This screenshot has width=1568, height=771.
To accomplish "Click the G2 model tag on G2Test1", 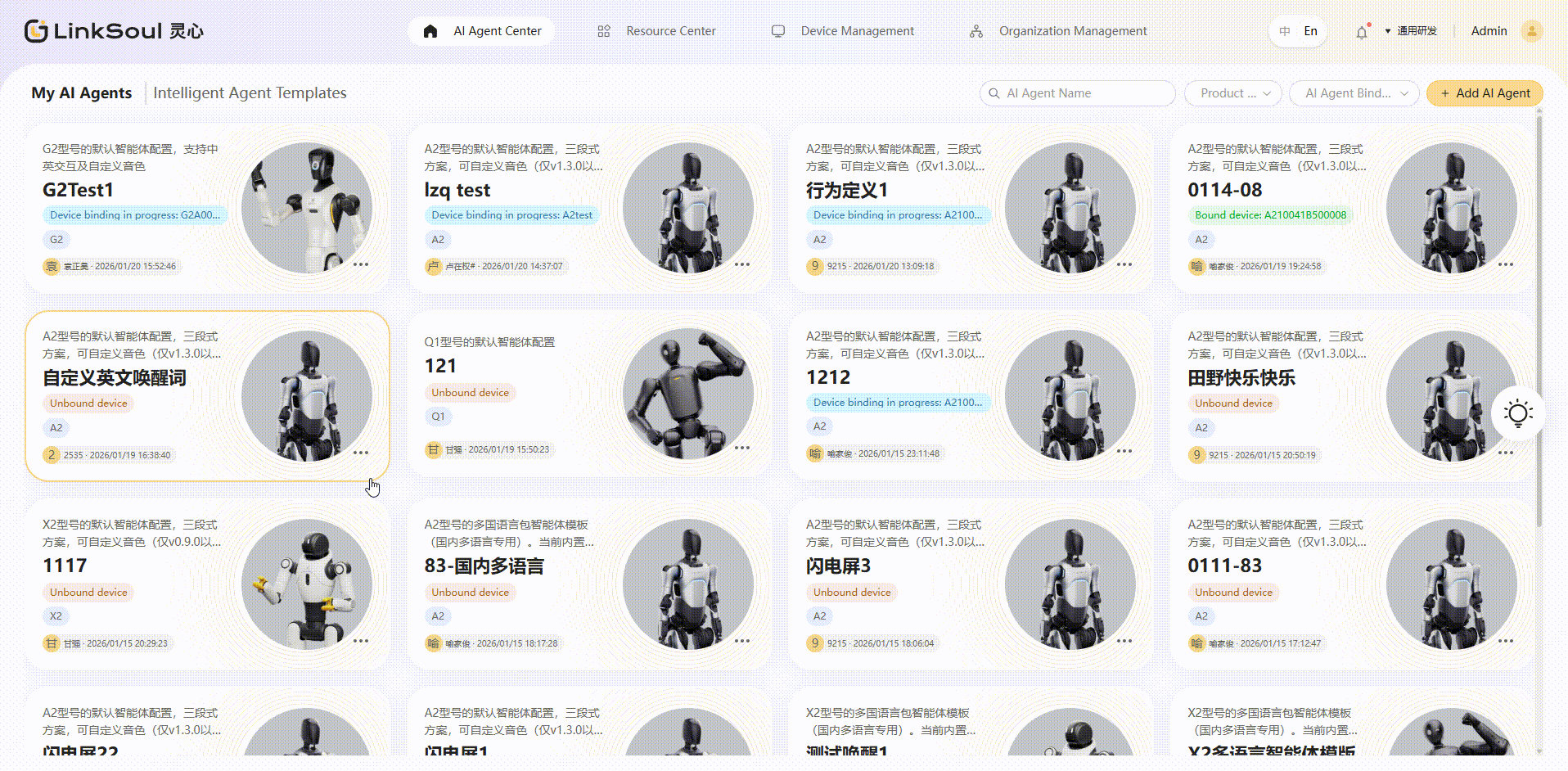I will click(56, 240).
